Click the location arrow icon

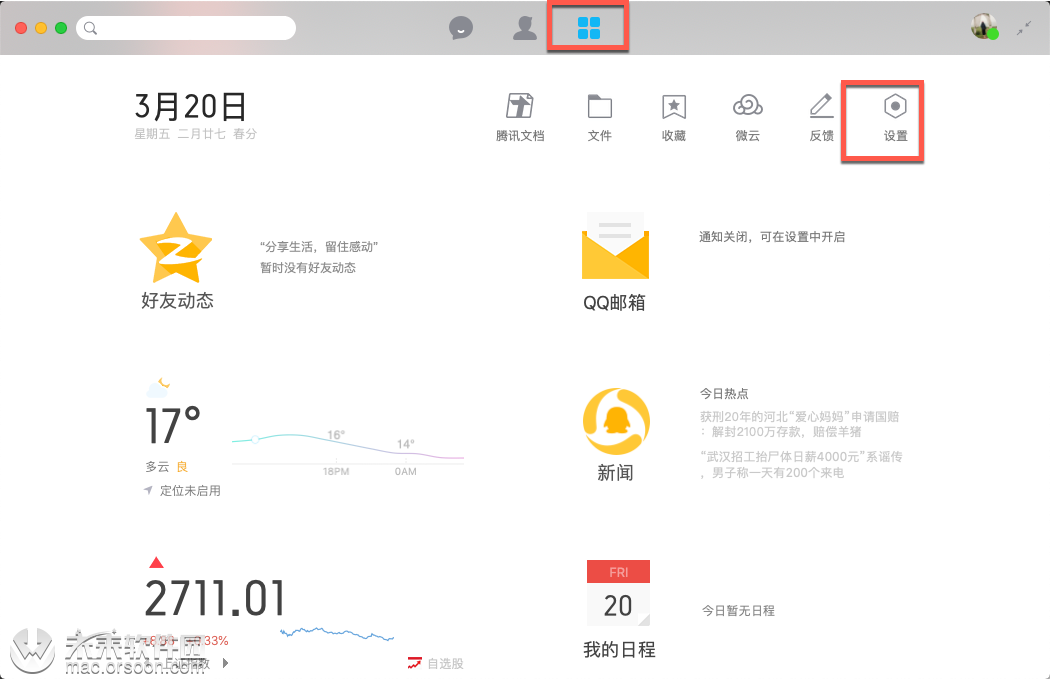tap(148, 490)
